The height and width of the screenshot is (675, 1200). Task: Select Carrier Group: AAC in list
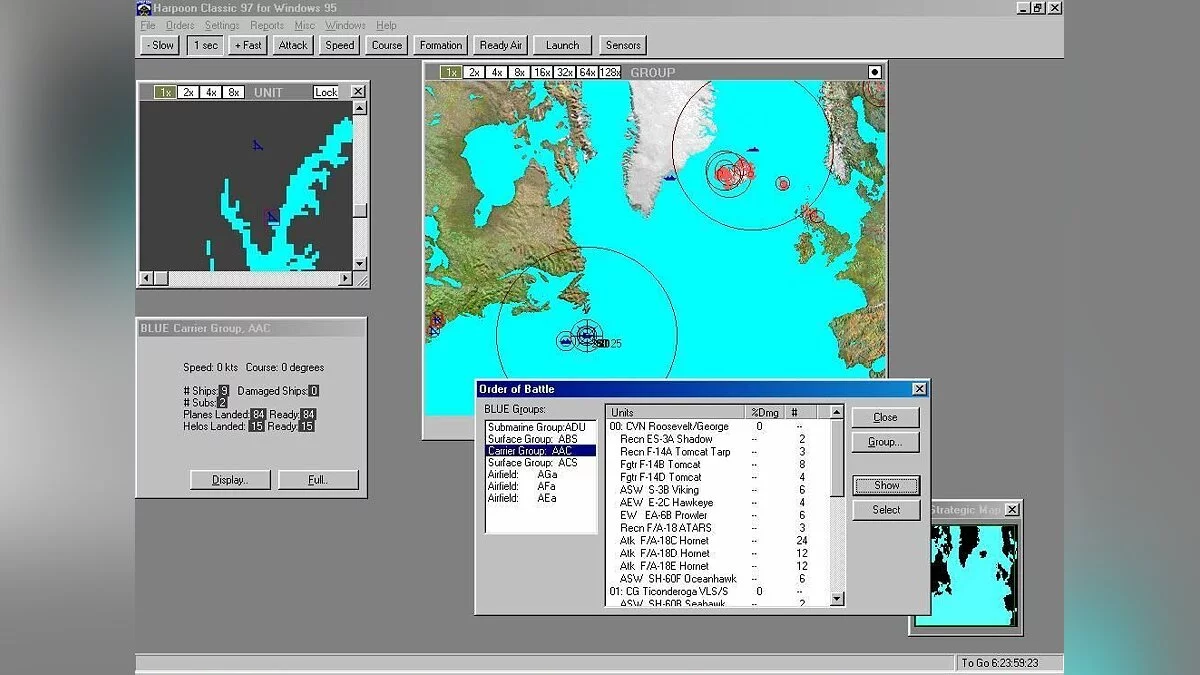540,451
